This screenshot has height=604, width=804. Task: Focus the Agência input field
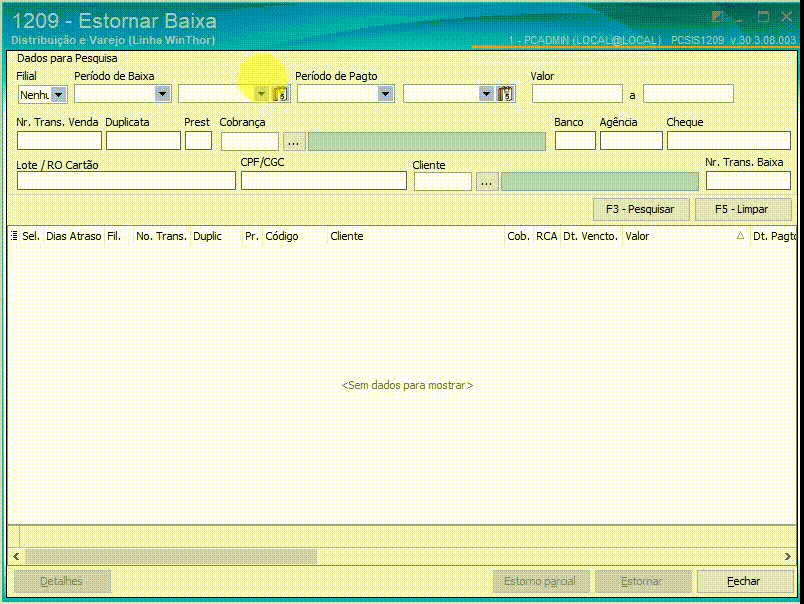pos(631,141)
